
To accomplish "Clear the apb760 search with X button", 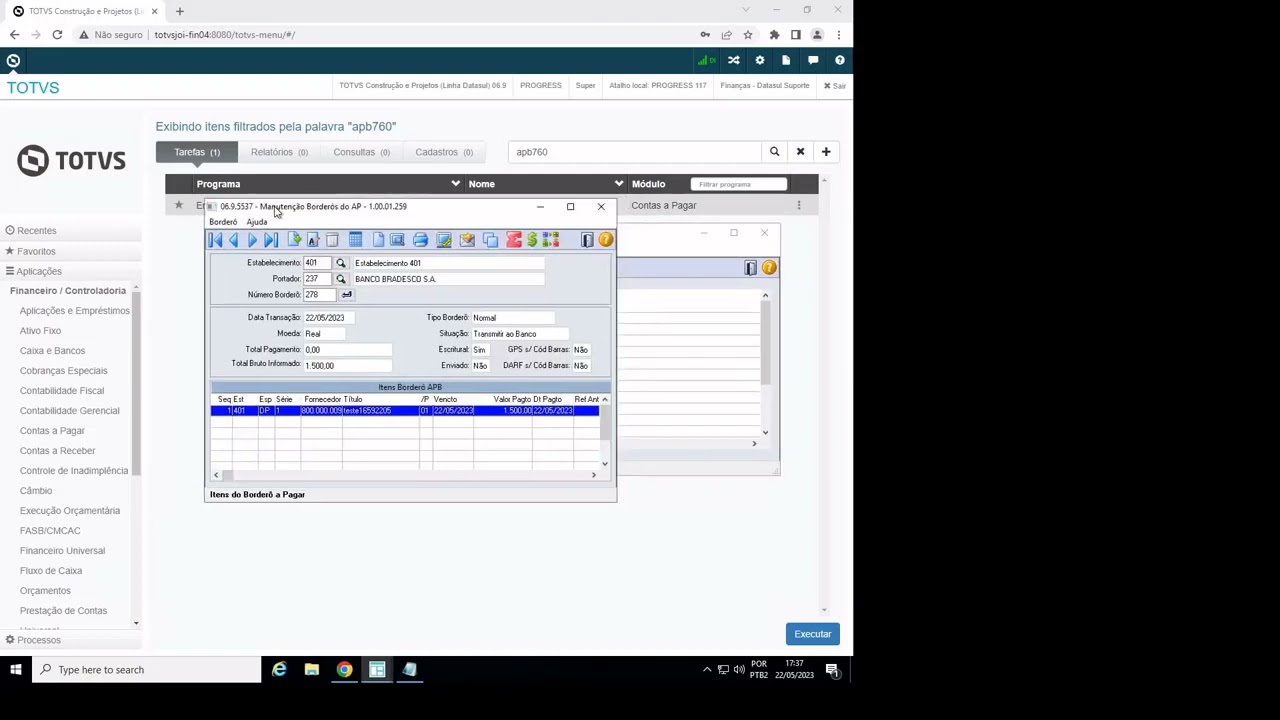I will point(800,152).
